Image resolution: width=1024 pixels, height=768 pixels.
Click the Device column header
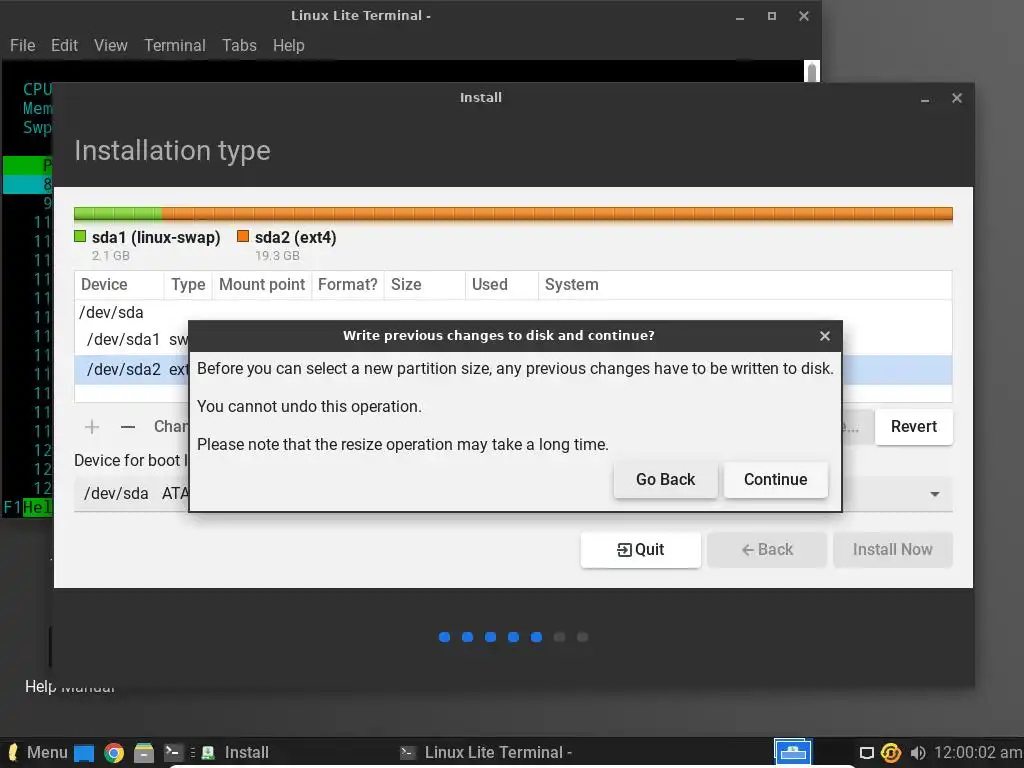click(118, 285)
